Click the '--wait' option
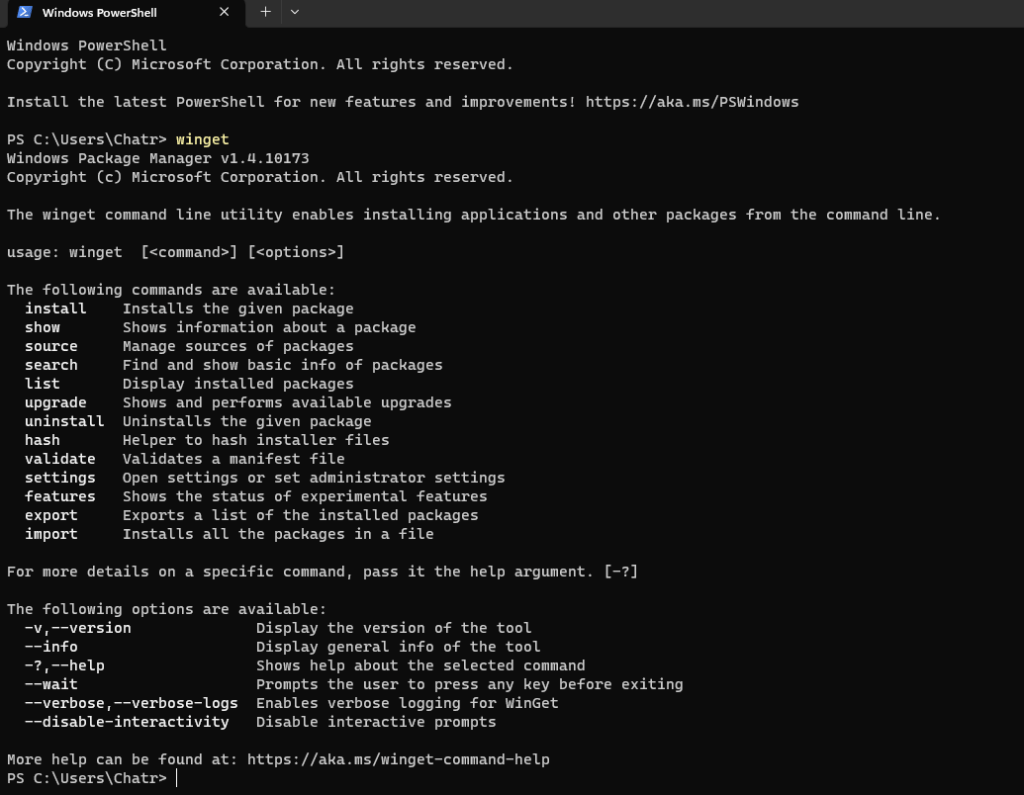The image size is (1024, 795). click(x=51, y=685)
